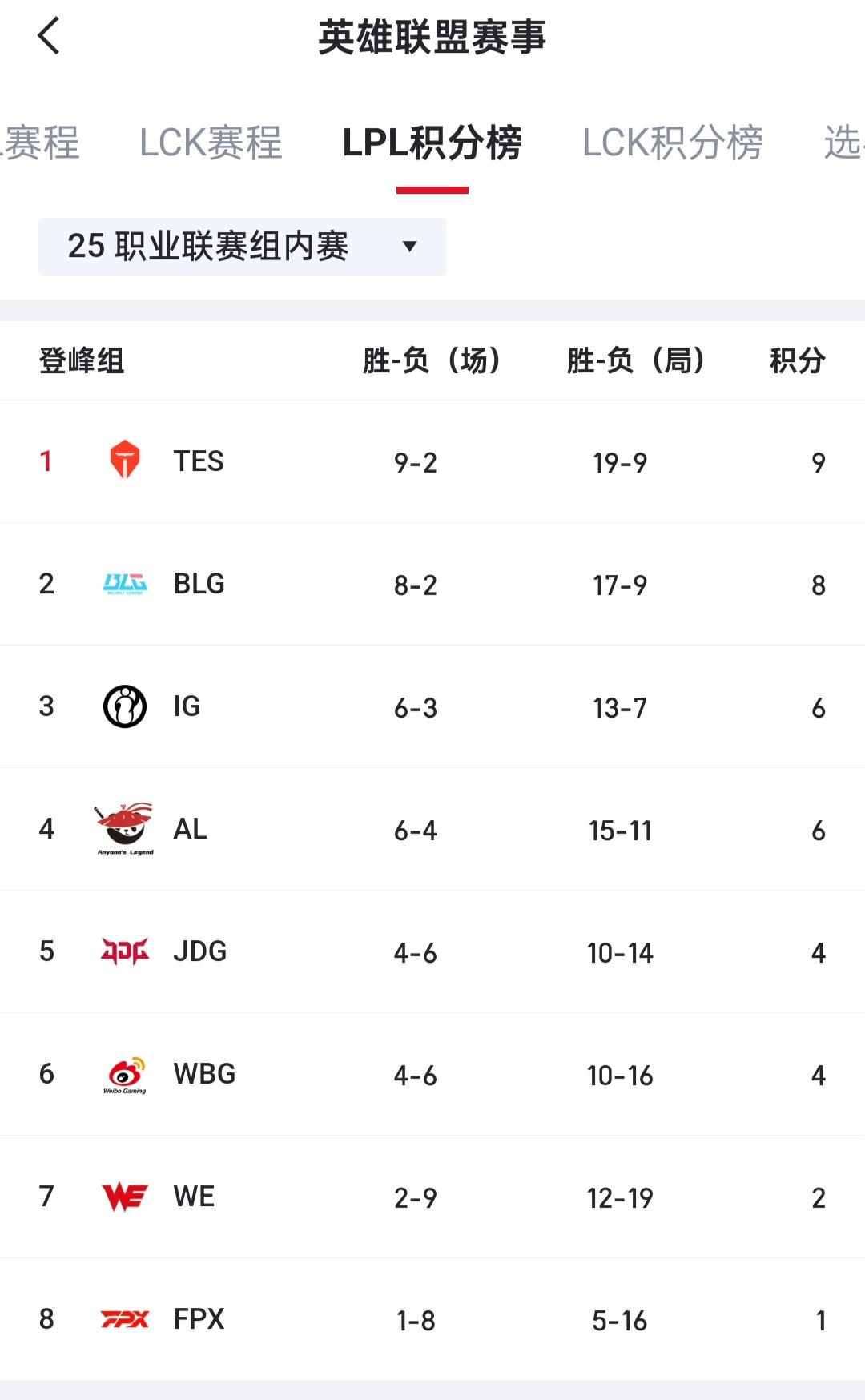Tap the IG team logo
This screenshot has height=1400, width=865.
125,706
